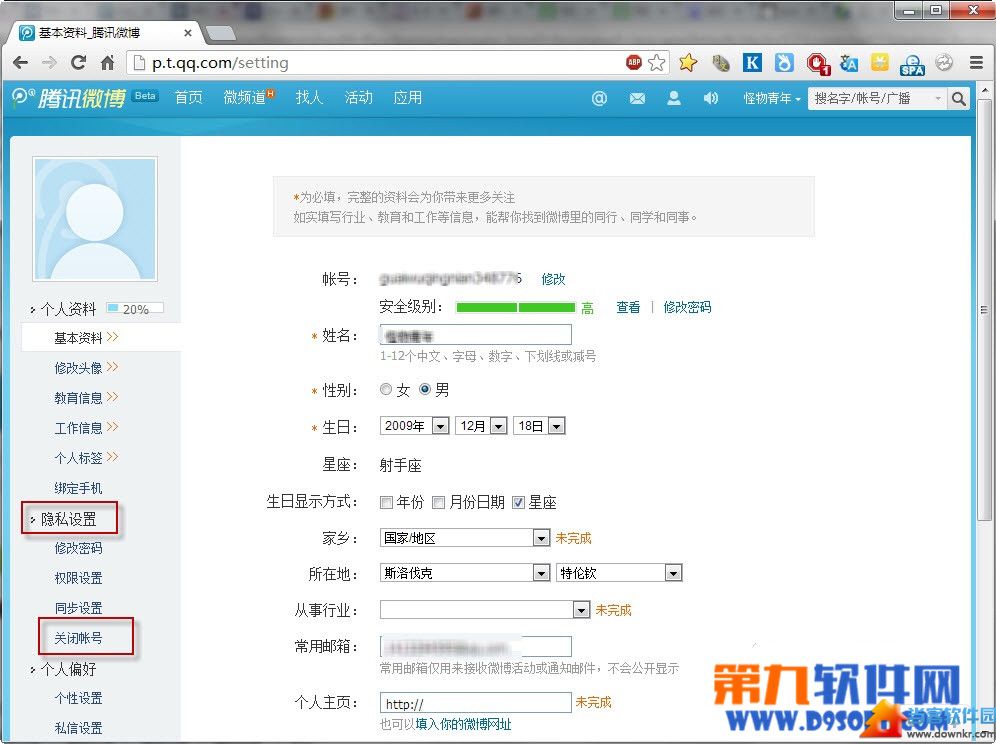Image resolution: width=996 pixels, height=744 pixels.
Task: Click the 姓名 name input field
Action: tap(475, 335)
